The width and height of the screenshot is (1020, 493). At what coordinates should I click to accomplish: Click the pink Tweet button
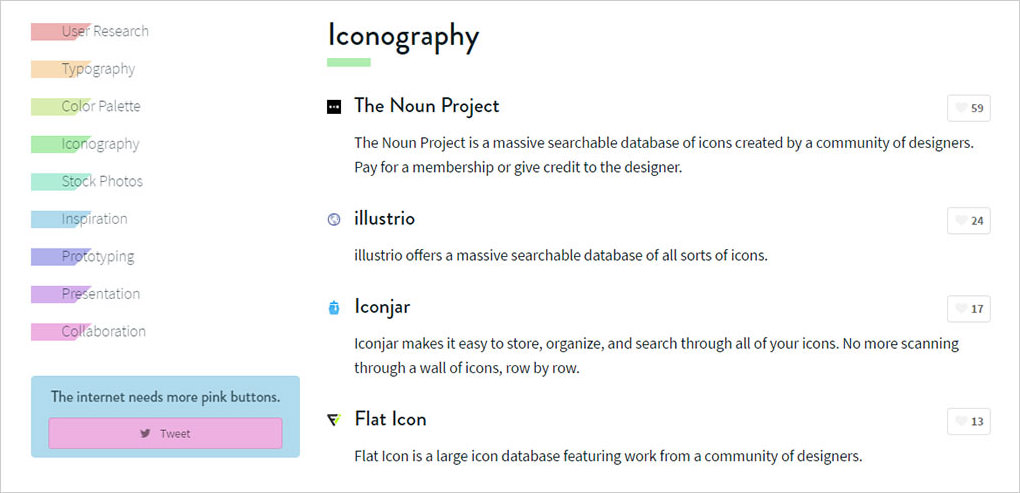point(165,434)
